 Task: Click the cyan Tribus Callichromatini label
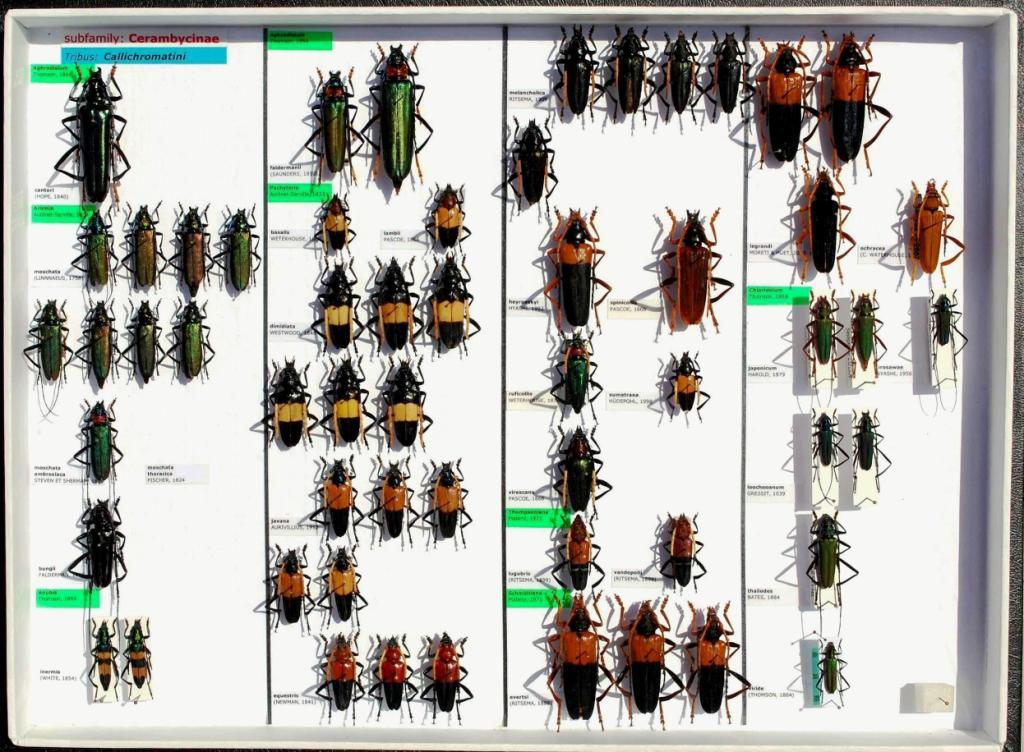pos(144,56)
